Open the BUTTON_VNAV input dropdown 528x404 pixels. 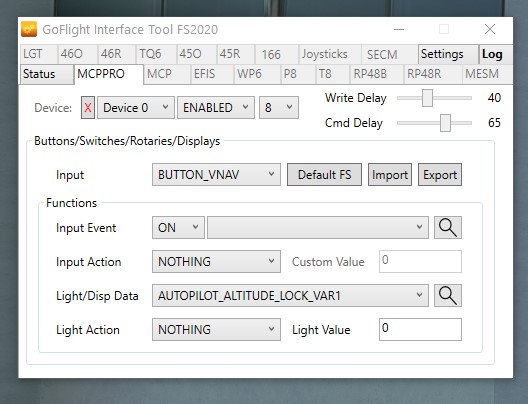[x=216, y=175]
